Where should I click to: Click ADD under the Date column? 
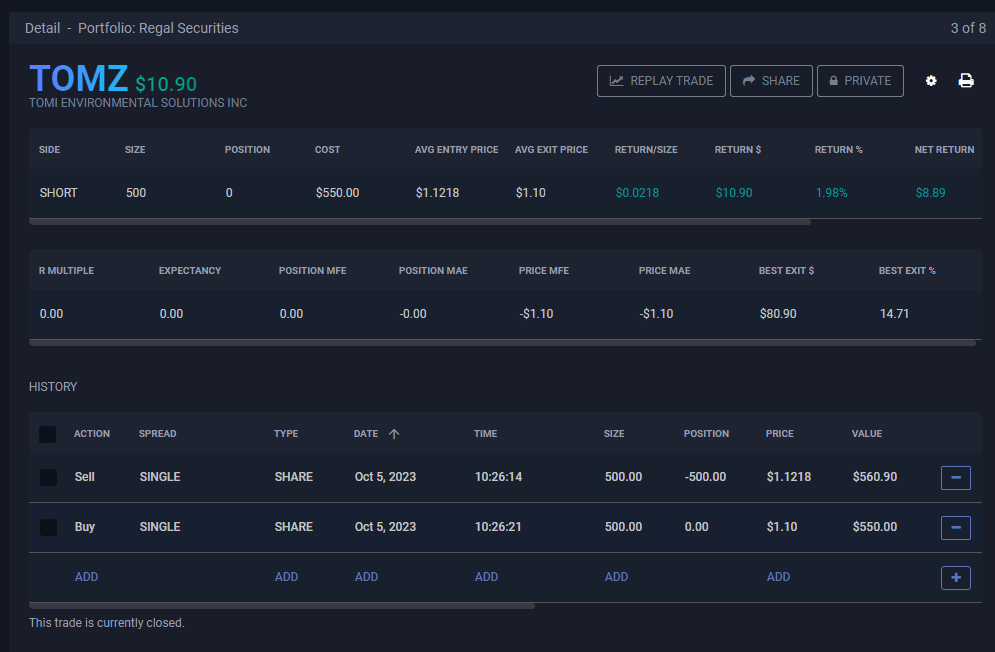click(366, 577)
